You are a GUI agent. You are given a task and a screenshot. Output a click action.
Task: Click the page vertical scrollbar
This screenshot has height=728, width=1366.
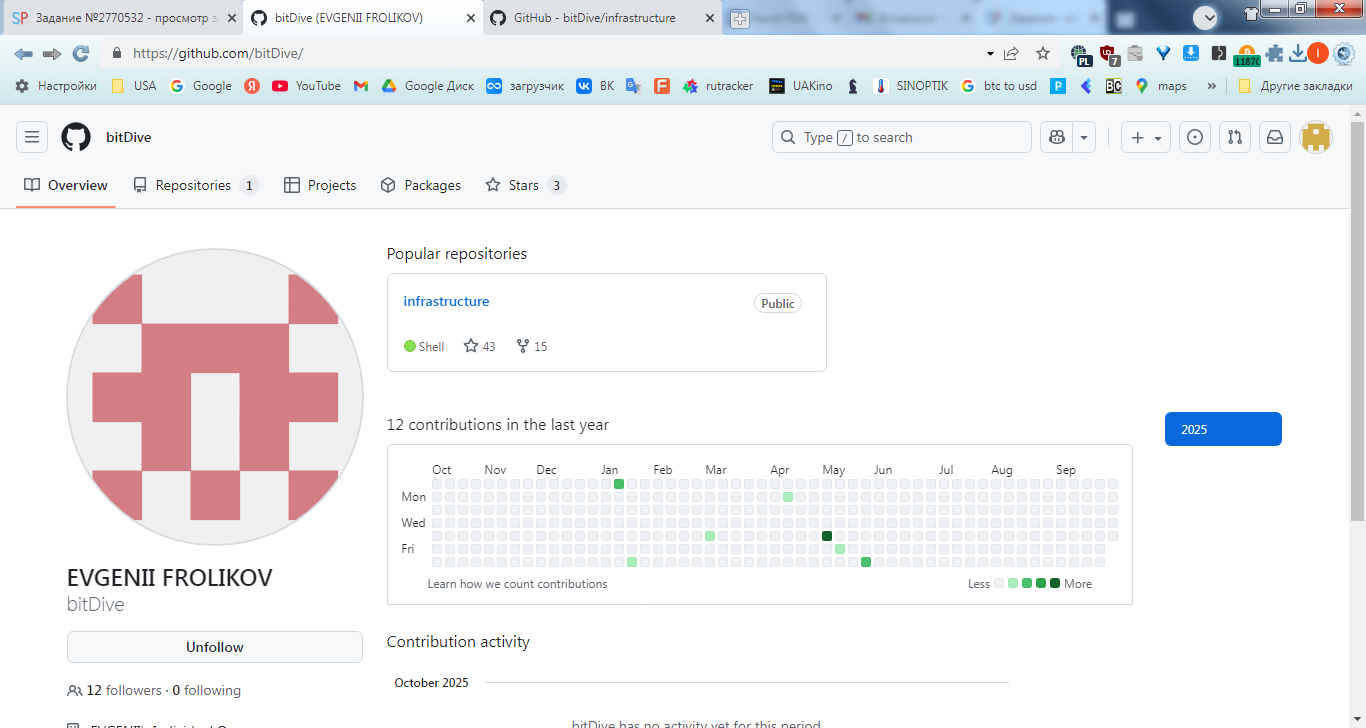1357,320
